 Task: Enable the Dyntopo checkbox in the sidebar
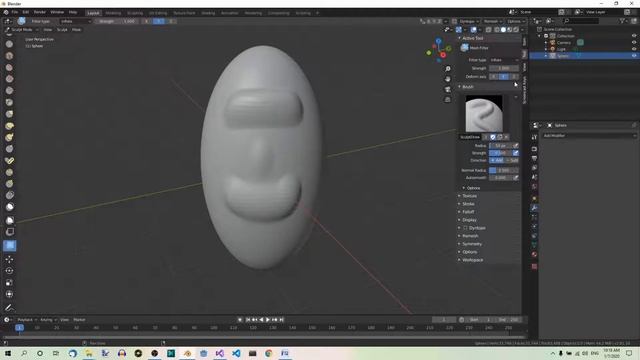point(465,228)
